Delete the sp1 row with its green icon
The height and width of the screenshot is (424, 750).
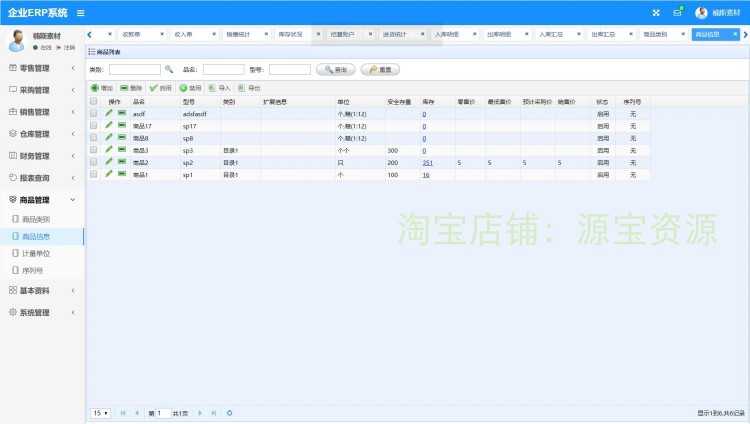point(122,174)
